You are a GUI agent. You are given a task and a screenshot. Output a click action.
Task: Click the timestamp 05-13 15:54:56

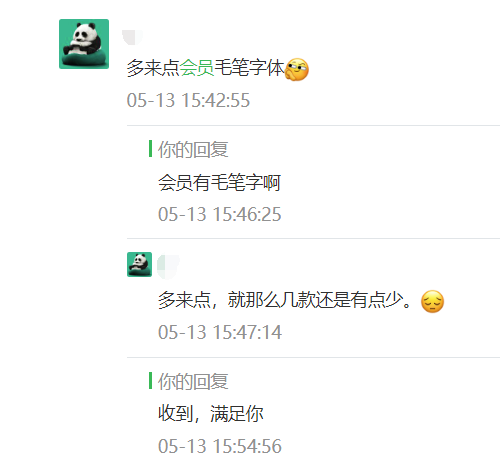tap(220, 446)
